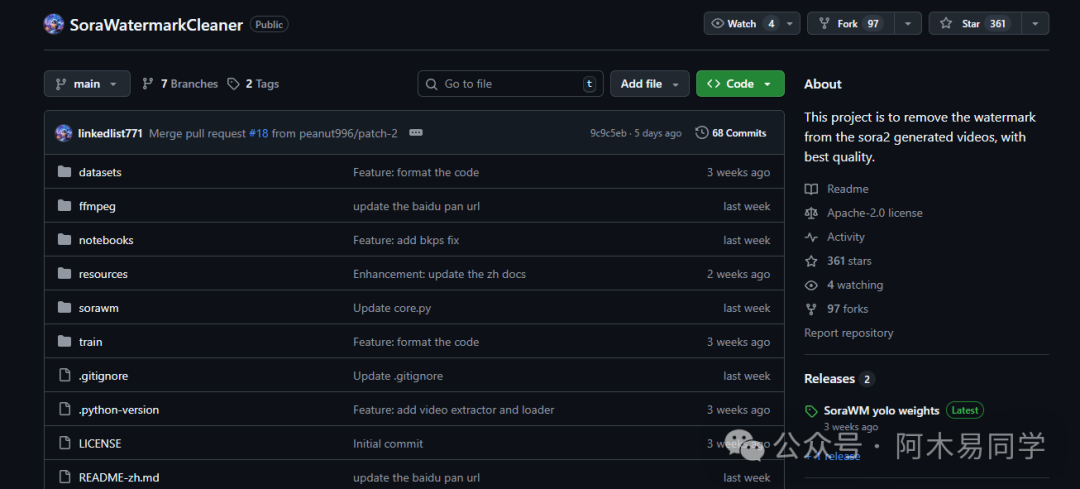Click the .python-version file icon

pos(65,410)
